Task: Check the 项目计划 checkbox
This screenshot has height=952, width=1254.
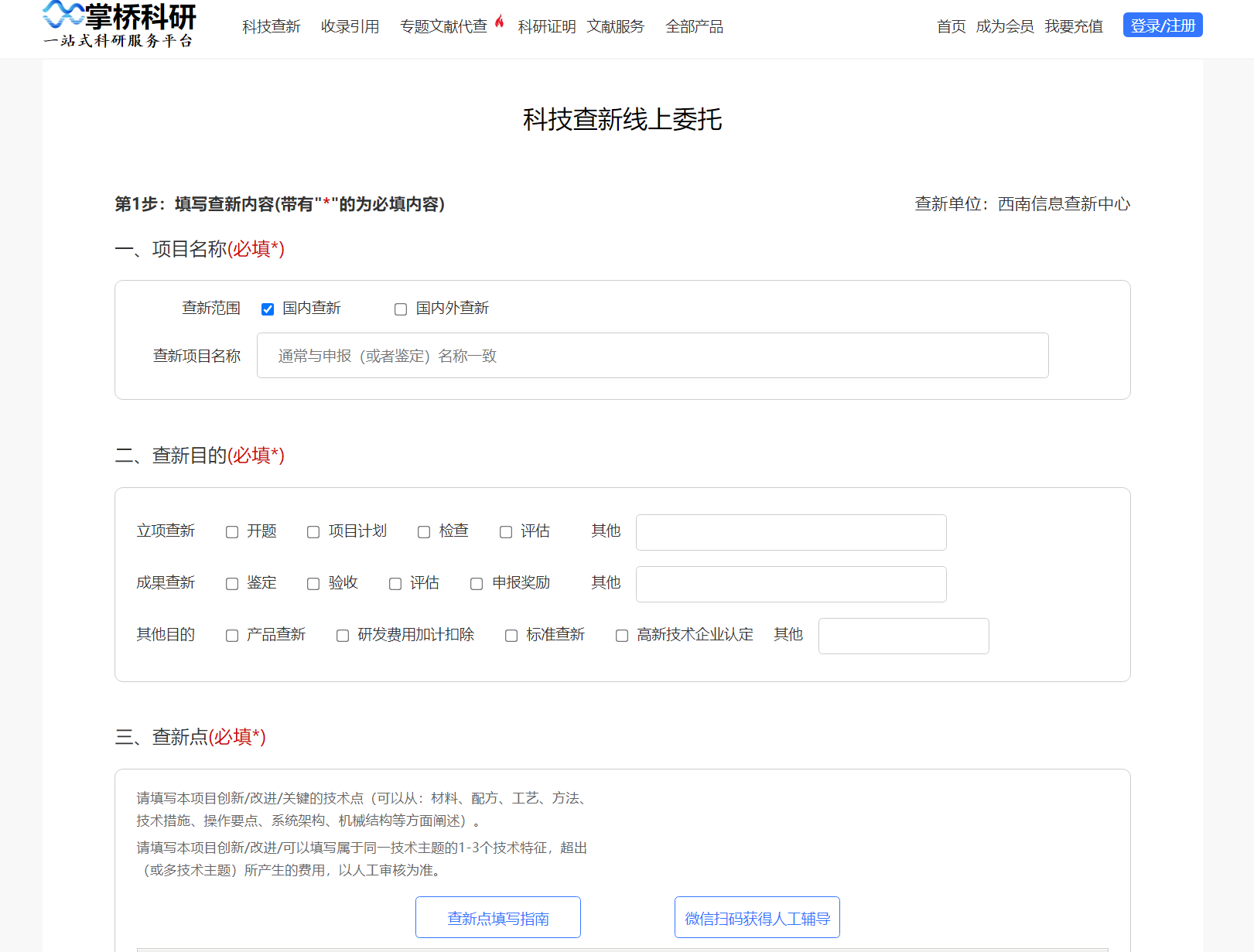Action: point(313,532)
